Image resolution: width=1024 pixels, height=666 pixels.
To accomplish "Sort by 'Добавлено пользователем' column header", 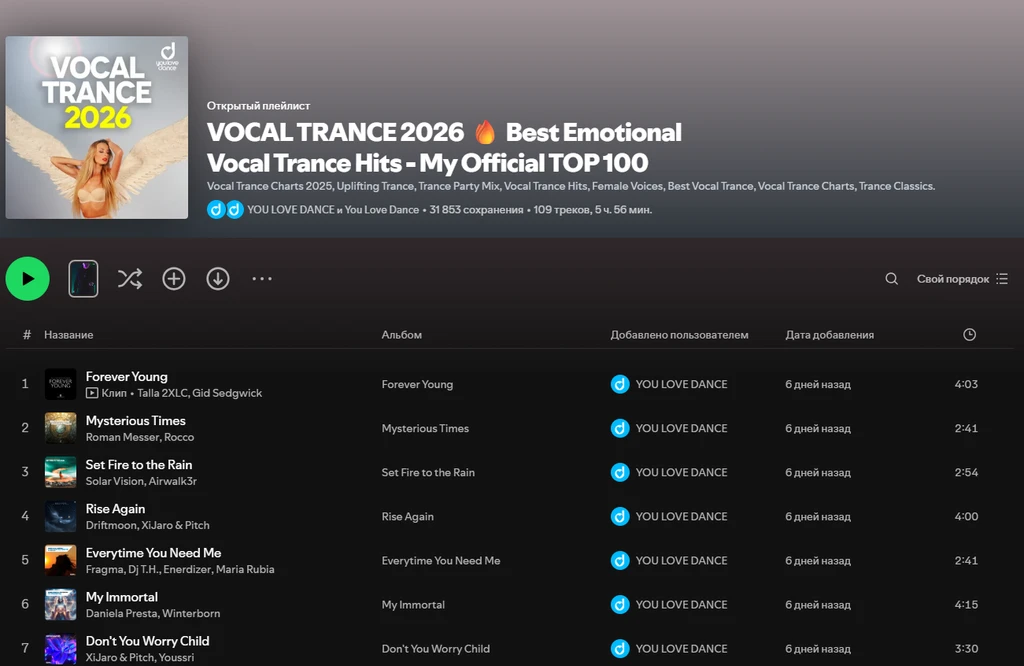I will [x=679, y=335].
